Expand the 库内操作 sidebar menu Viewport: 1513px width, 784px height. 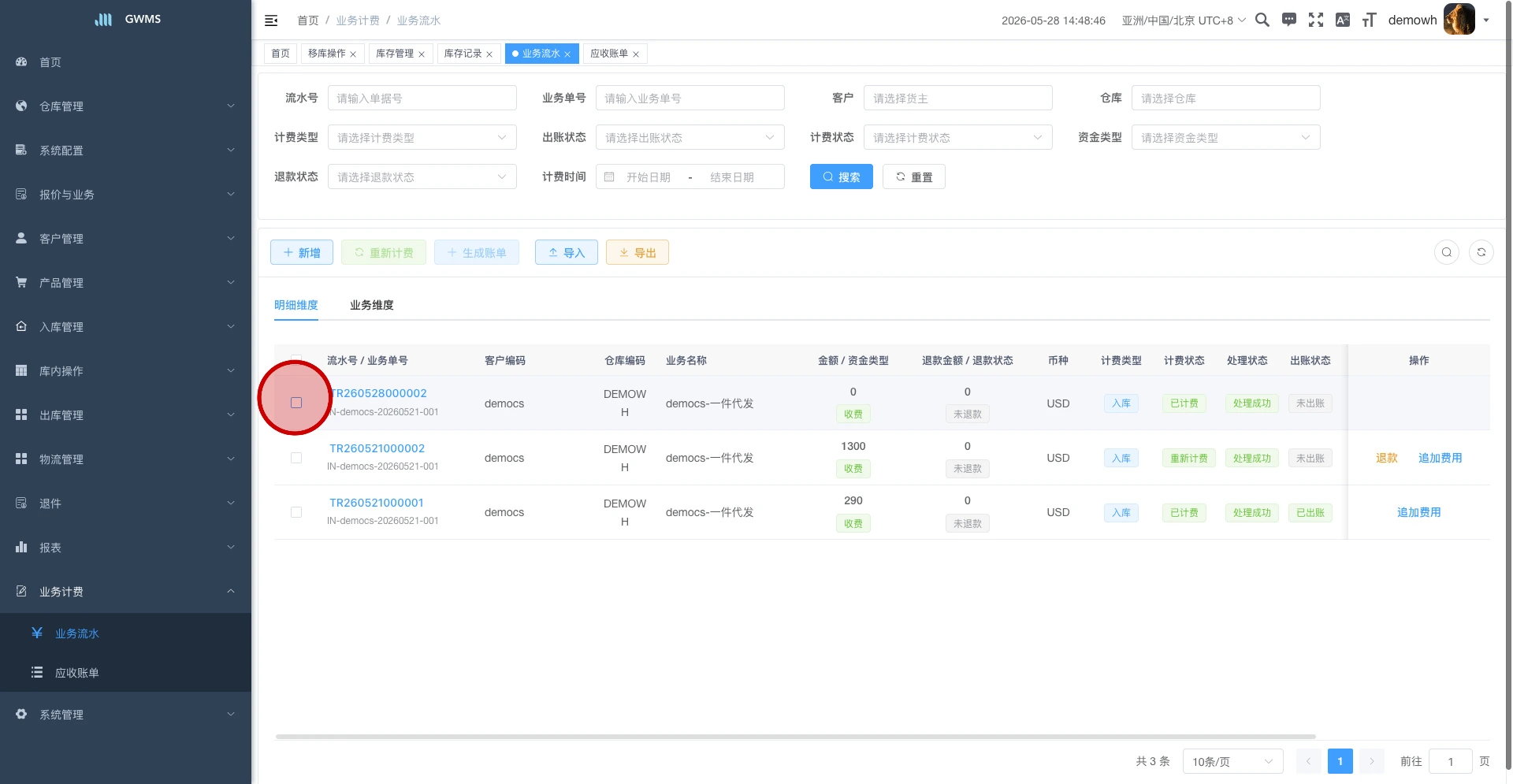125,371
